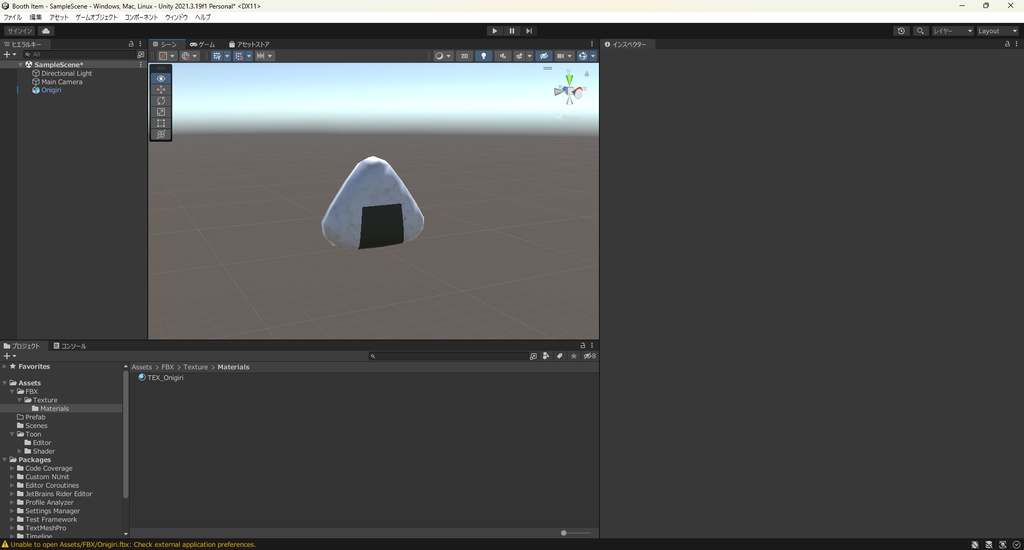Open the ゲームオブジェクト menu
The height and width of the screenshot is (550, 1024).
point(96,17)
